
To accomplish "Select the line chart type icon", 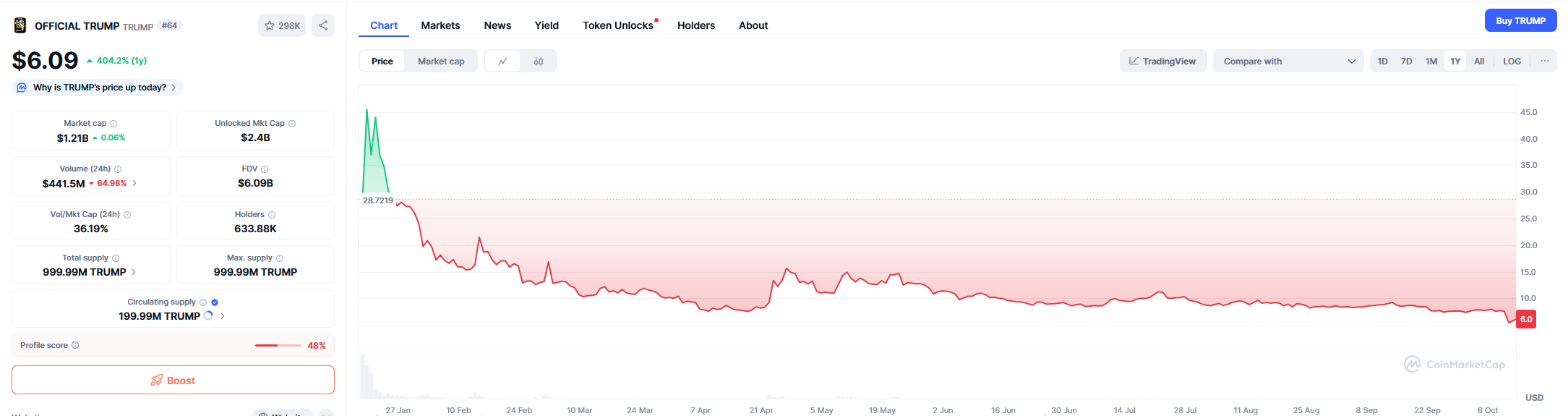I will pyautogui.click(x=502, y=61).
